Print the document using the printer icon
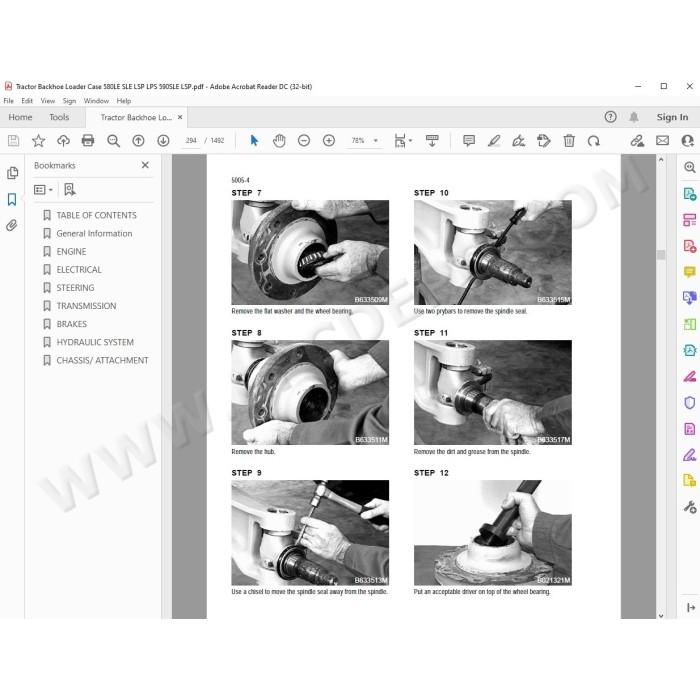The image size is (700, 700). click(x=88, y=141)
